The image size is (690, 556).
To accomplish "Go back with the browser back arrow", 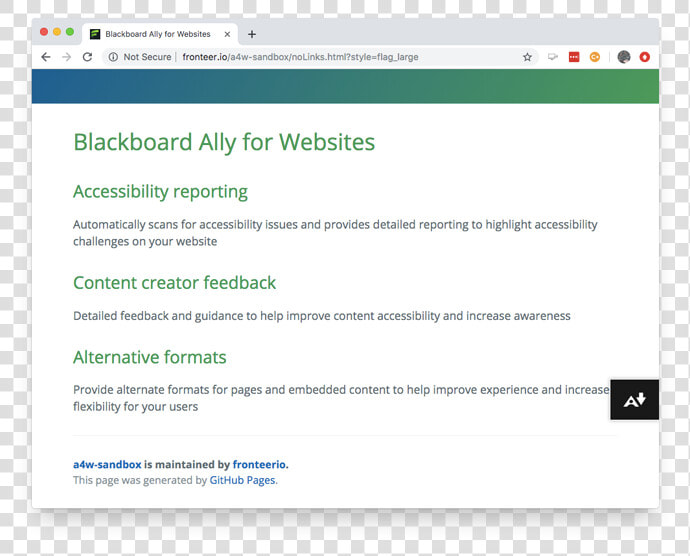I will click(46, 57).
